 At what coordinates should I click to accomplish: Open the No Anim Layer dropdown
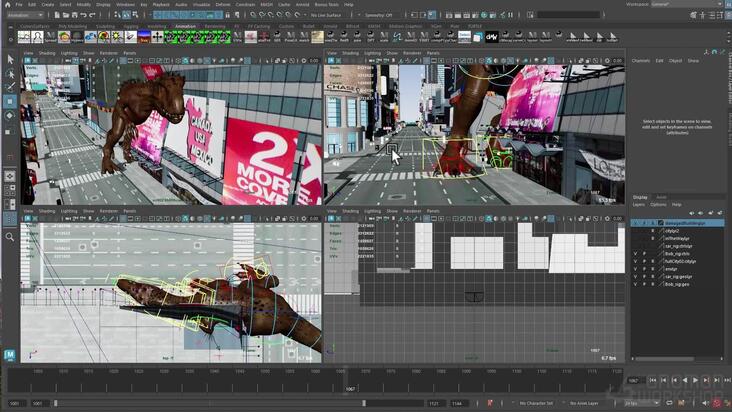tap(584, 403)
